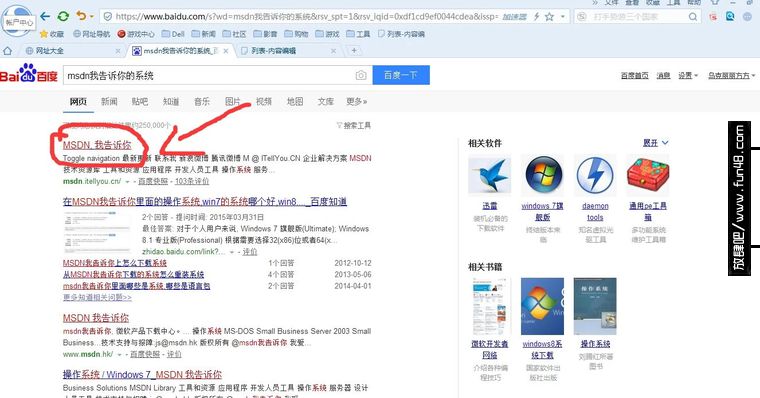The image size is (760, 398).
Task: Open the 网址导航 bookmark
Action: pyautogui.click(x=92, y=34)
